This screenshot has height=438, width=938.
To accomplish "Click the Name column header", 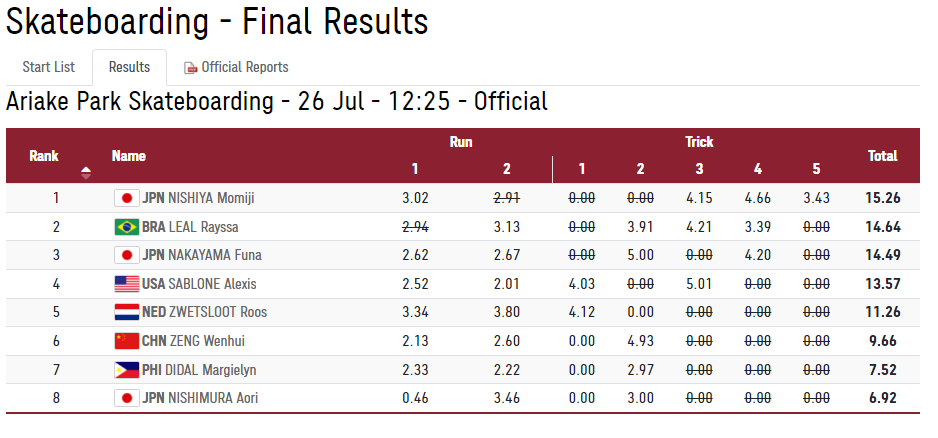I will 128,156.
